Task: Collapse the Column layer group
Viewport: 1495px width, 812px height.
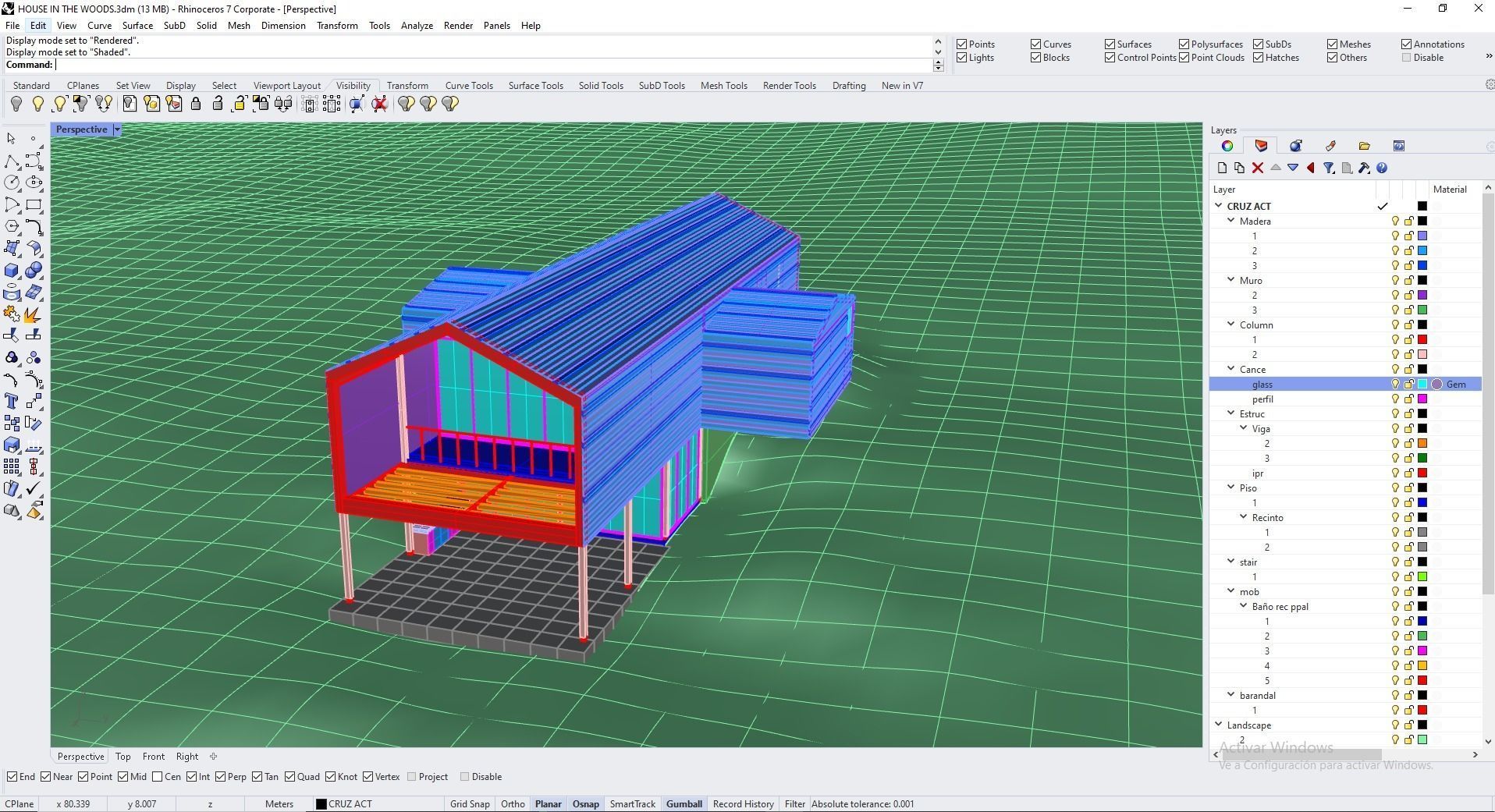Action: click(x=1231, y=324)
